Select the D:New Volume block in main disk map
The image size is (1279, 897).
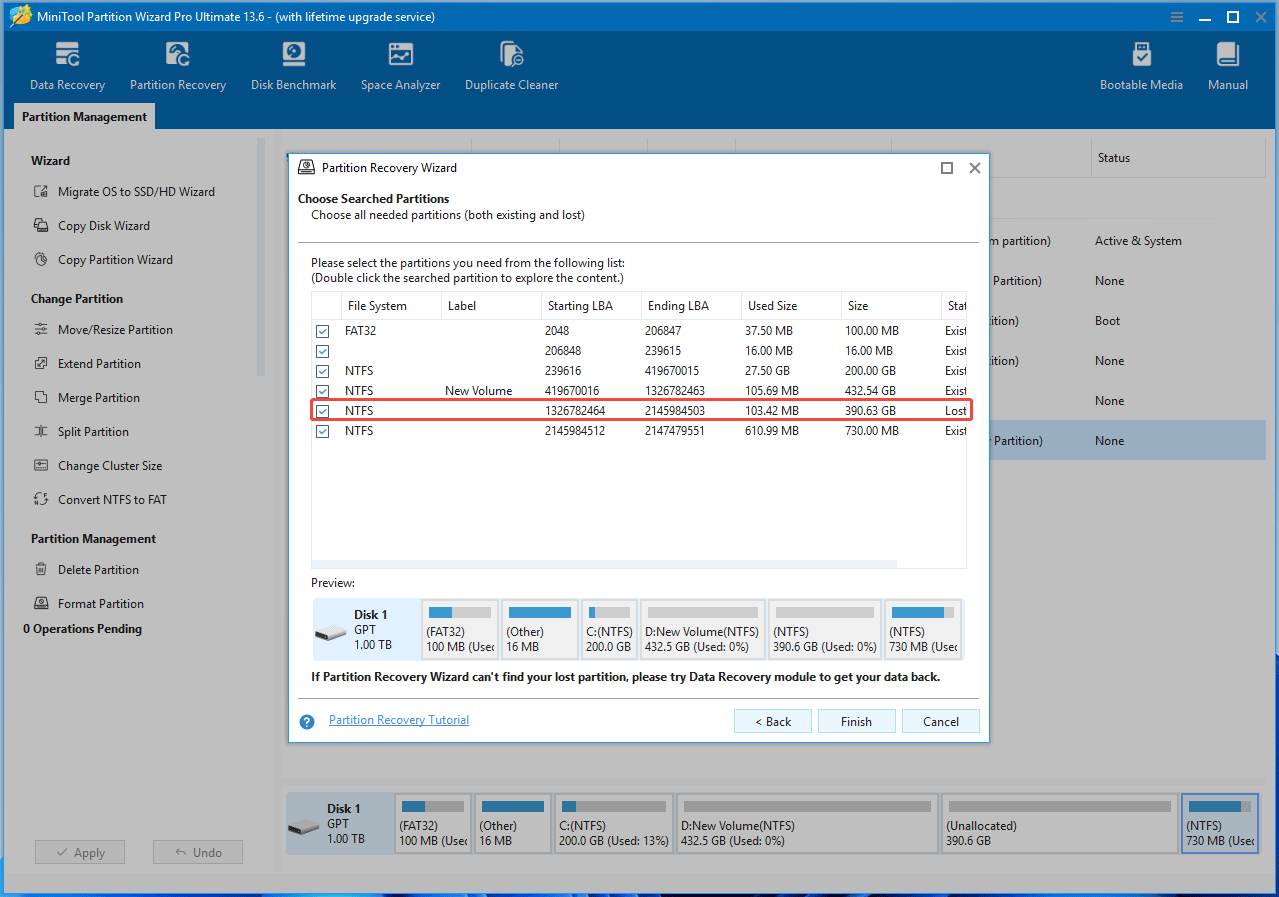[x=807, y=824]
